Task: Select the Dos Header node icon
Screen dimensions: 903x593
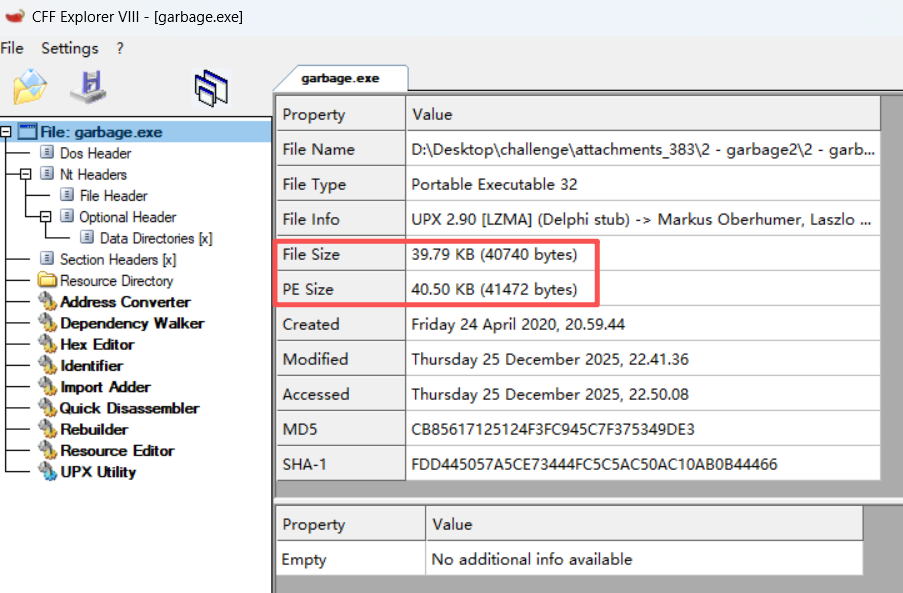Action: [x=47, y=153]
